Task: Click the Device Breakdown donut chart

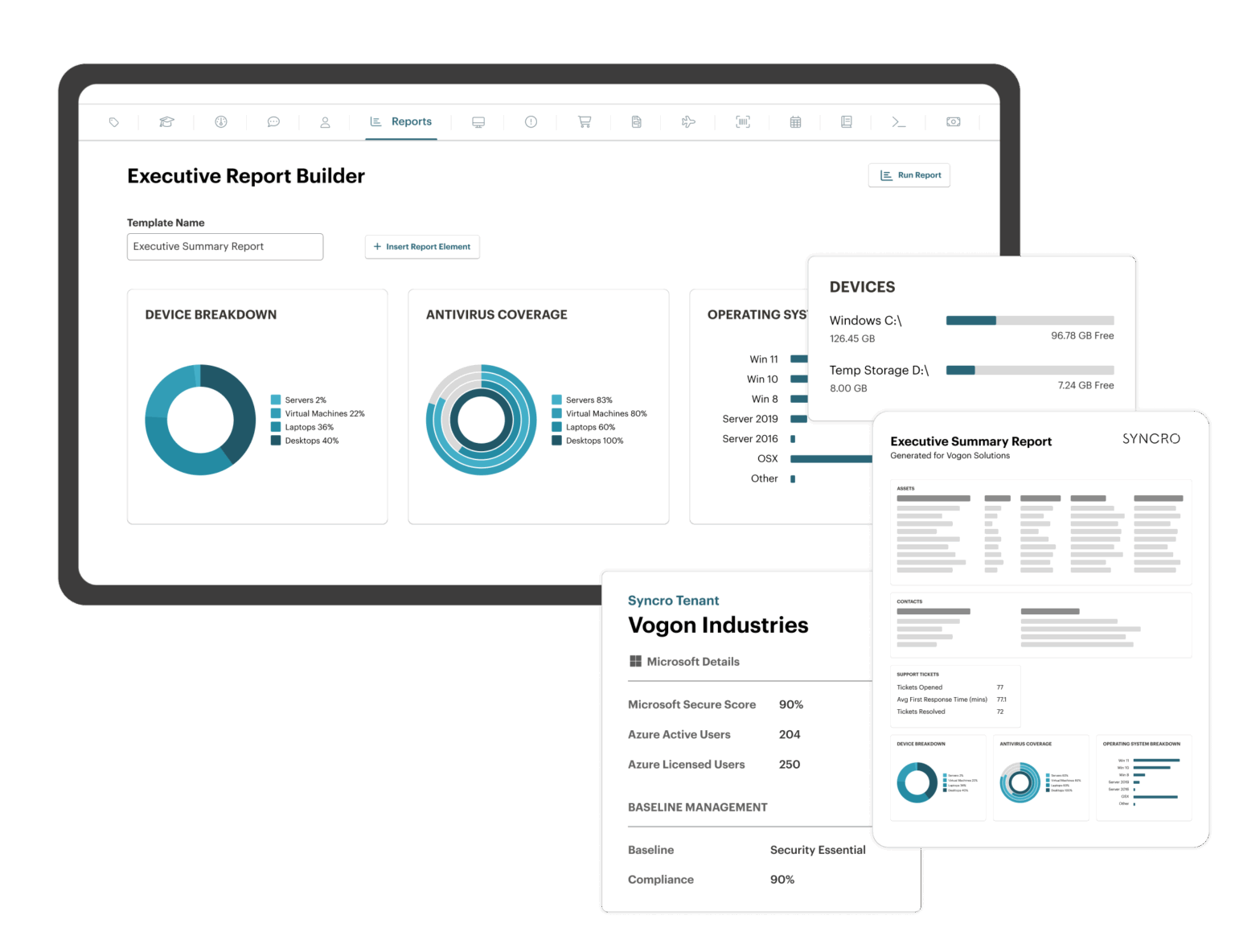Action: [x=200, y=420]
